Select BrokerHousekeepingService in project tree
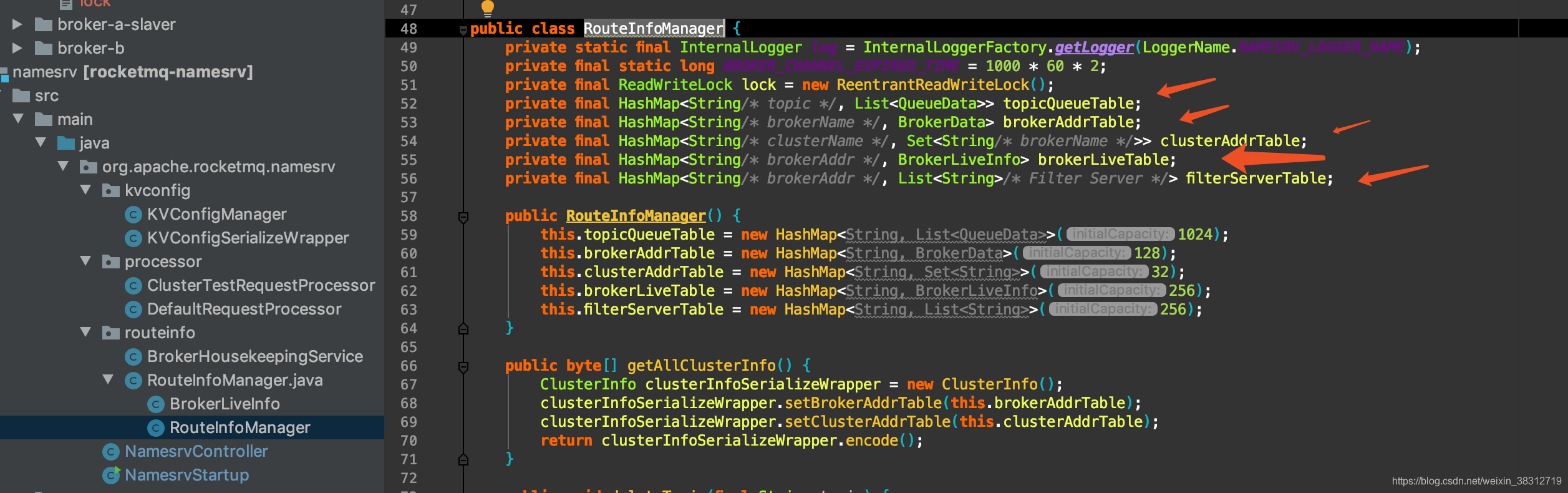Viewport: 1568px width, 493px height. click(254, 357)
